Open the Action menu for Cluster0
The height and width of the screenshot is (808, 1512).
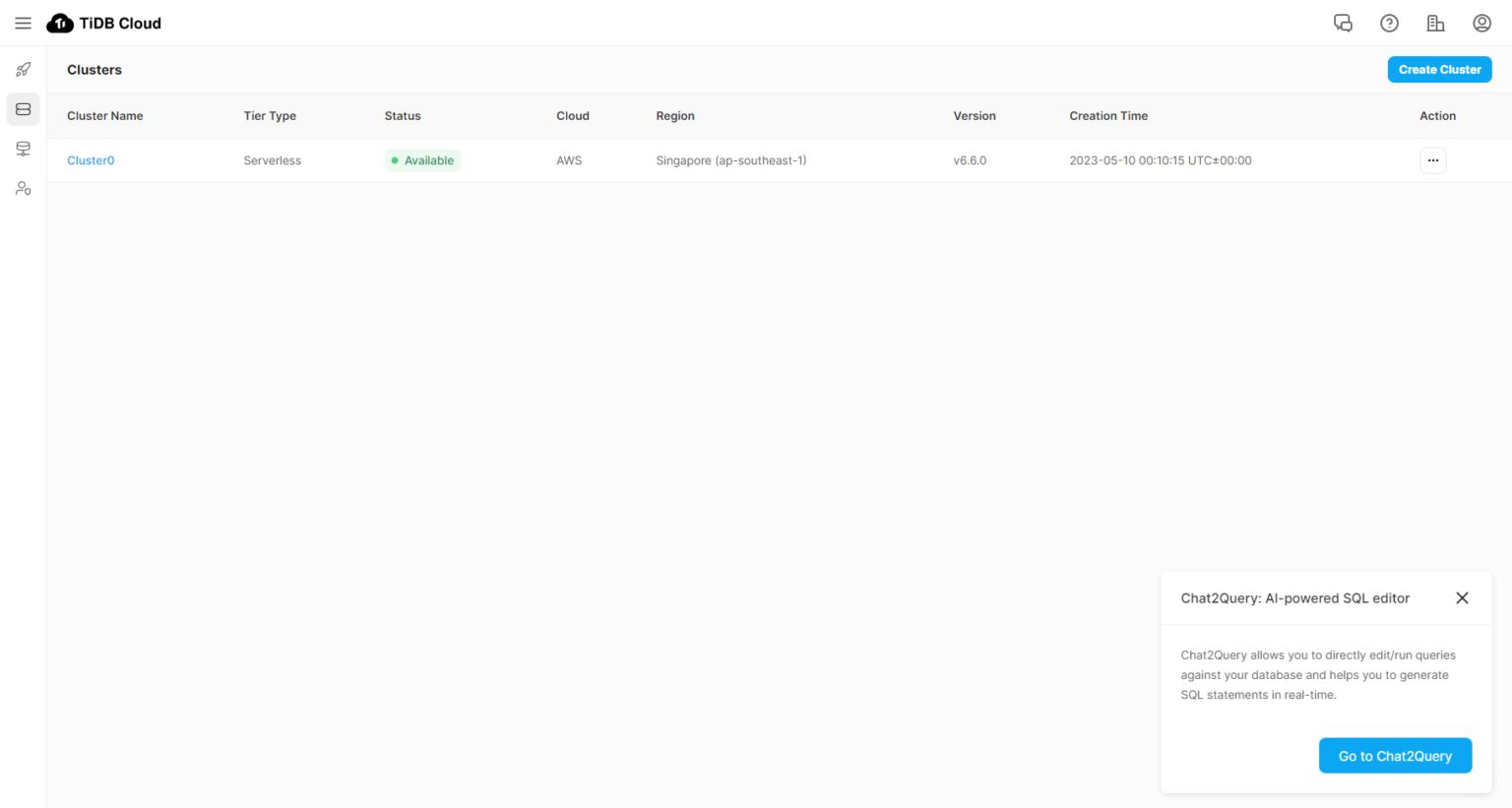(x=1432, y=159)
